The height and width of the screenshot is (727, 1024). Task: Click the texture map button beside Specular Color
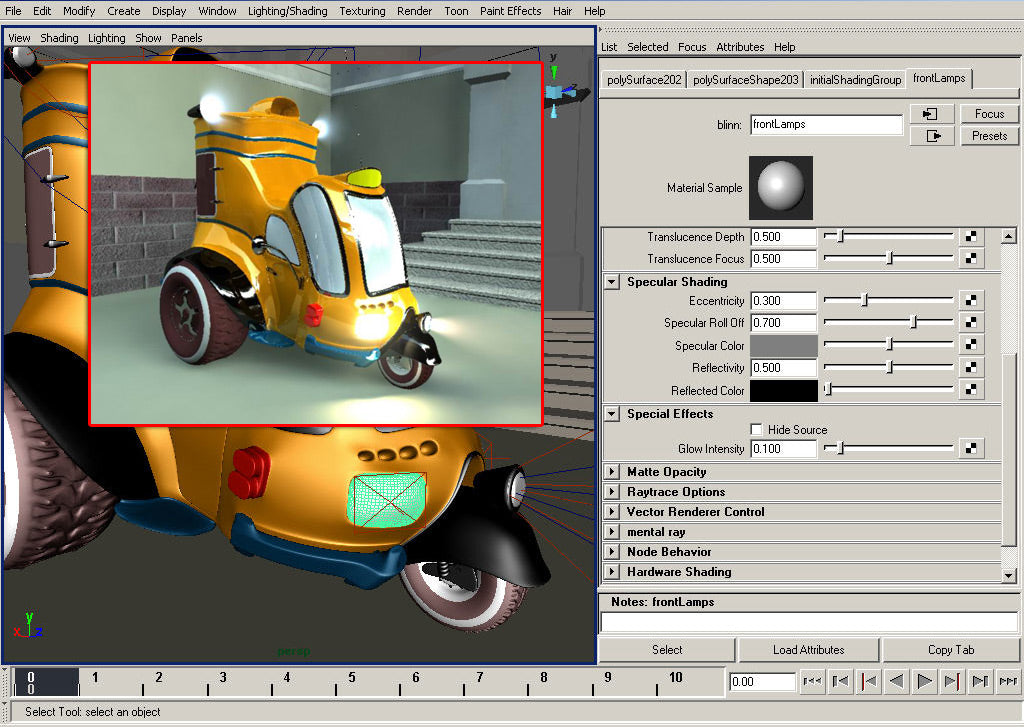click(x=970, y=345)
